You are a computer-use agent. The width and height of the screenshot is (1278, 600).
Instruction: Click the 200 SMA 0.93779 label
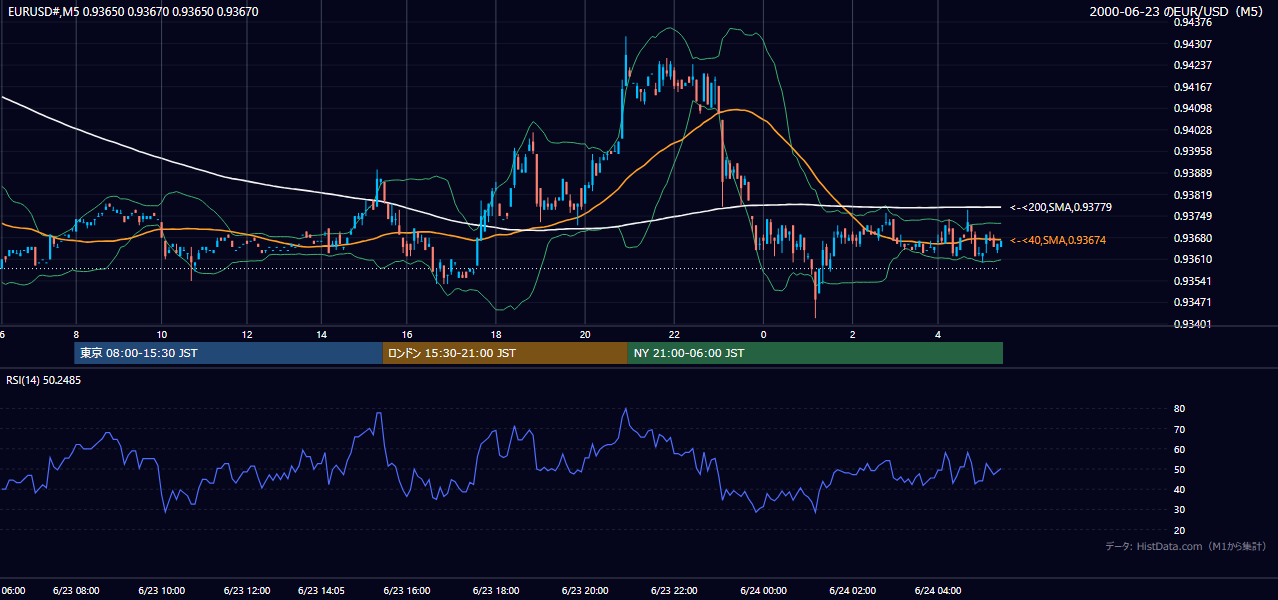coord(1061,207)
